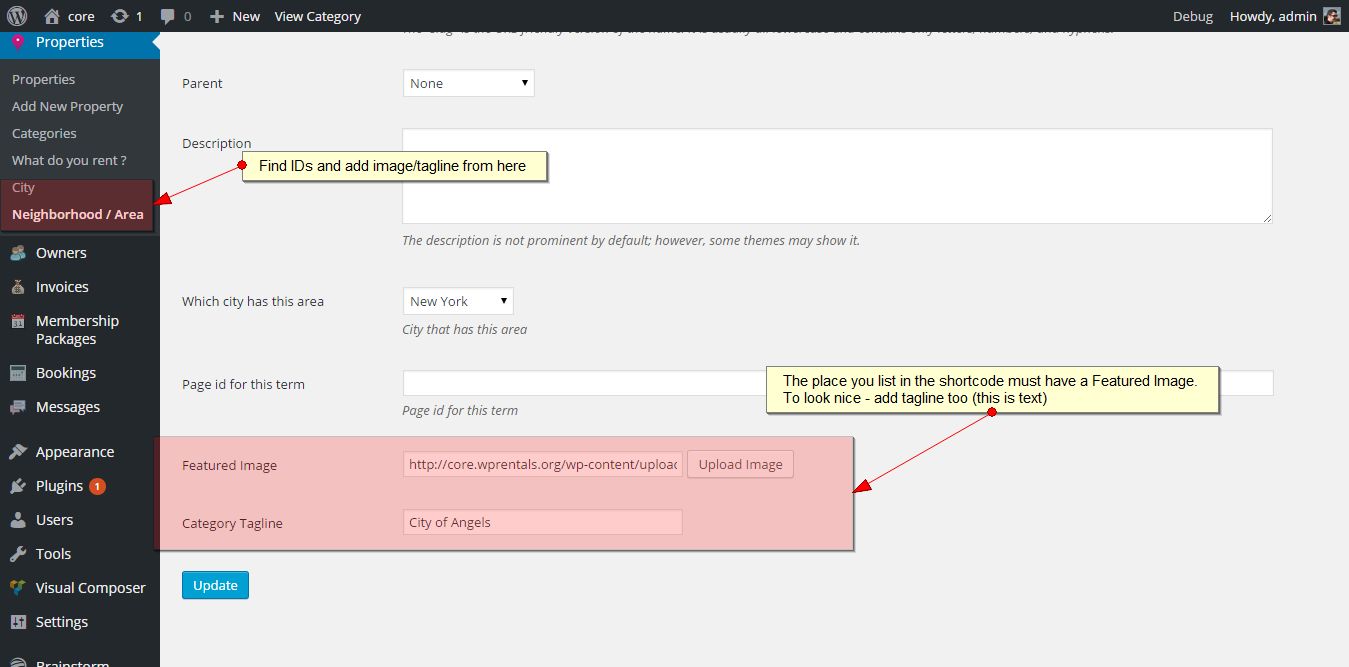The image size is (1349, 667).
Task: Click the Properties pin icon in sidebar
Action: (18, 42)
